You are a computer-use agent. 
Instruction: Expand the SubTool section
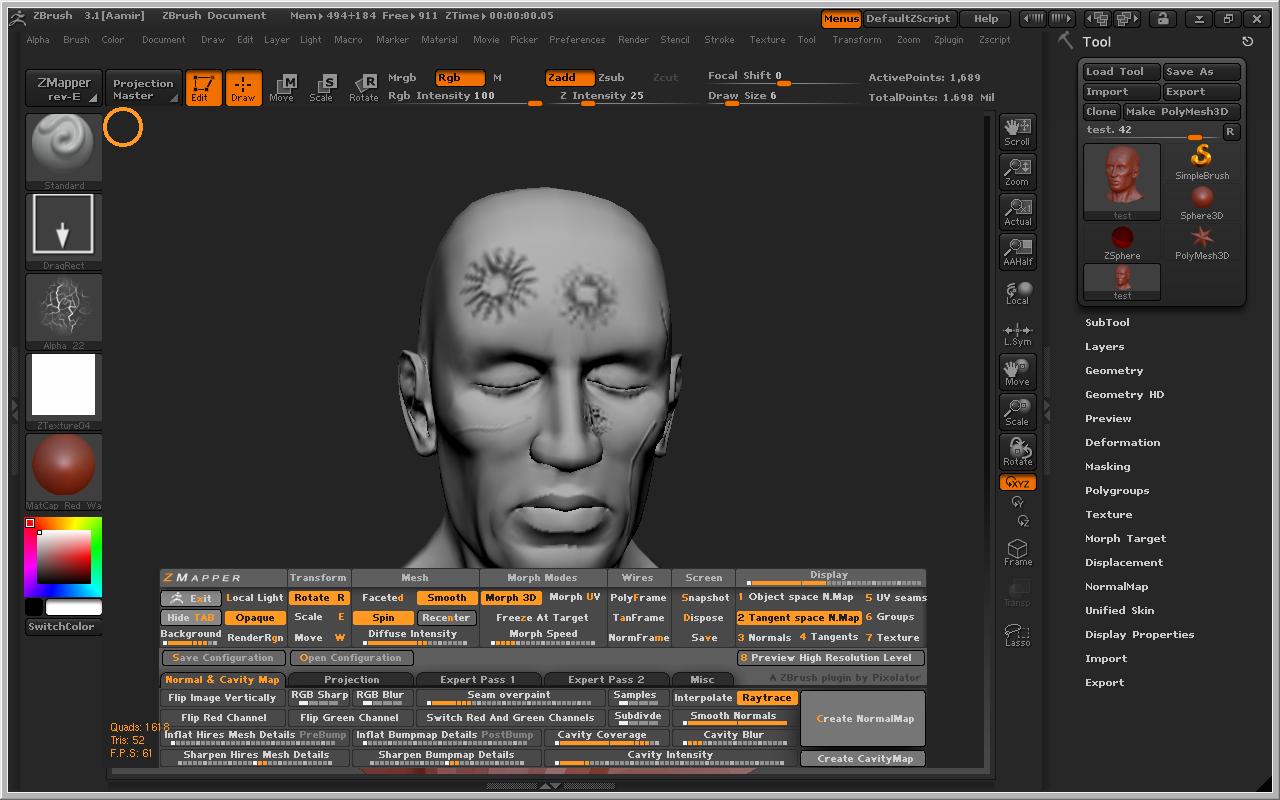(1107, 323)
